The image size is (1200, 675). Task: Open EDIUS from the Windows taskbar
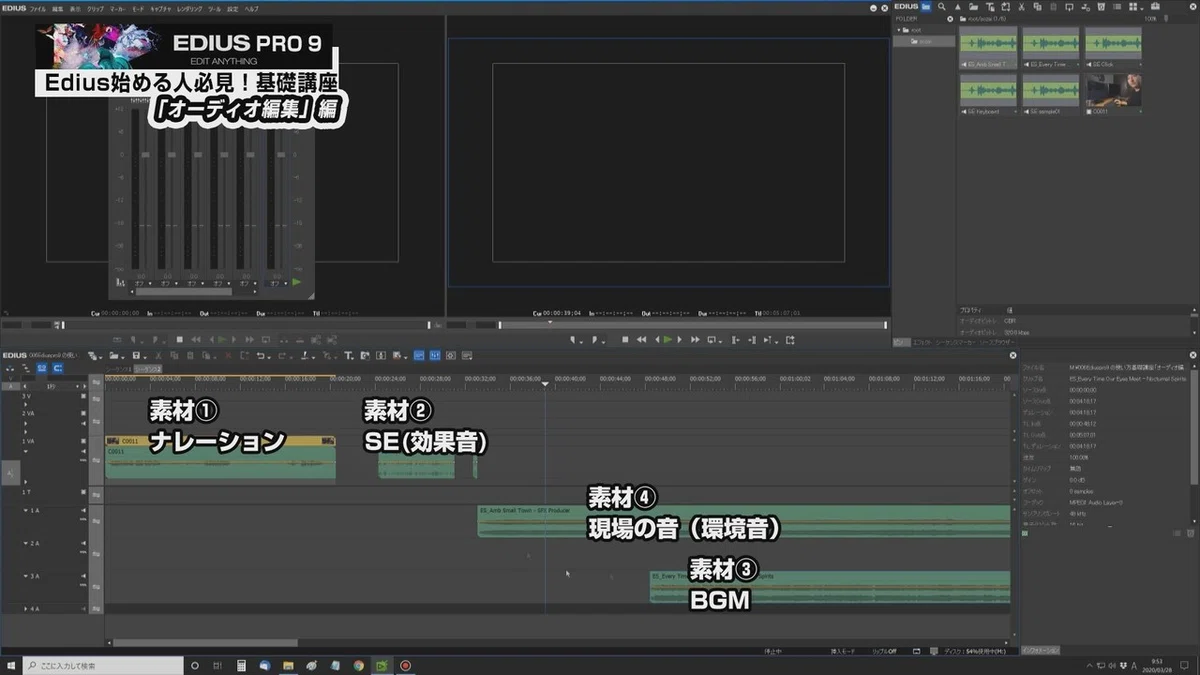(x=384, y=665)
